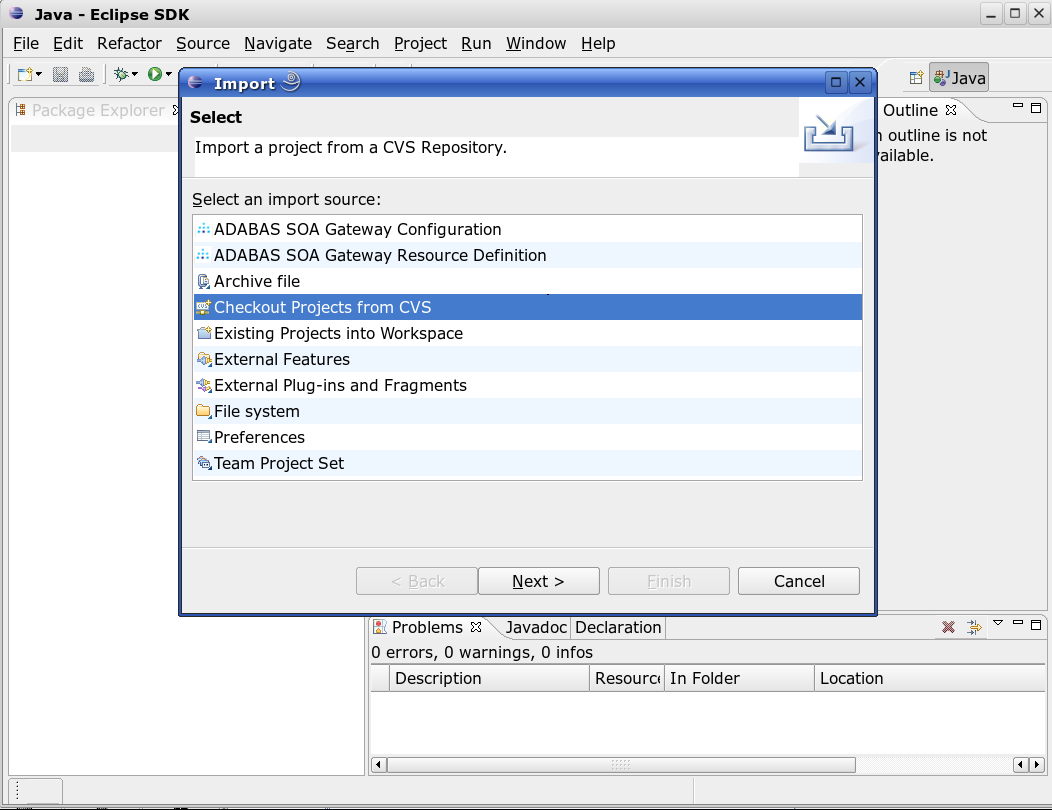Sort Problems by the Resource column header
Viewport: 1052px width, 810px height.
627,678
